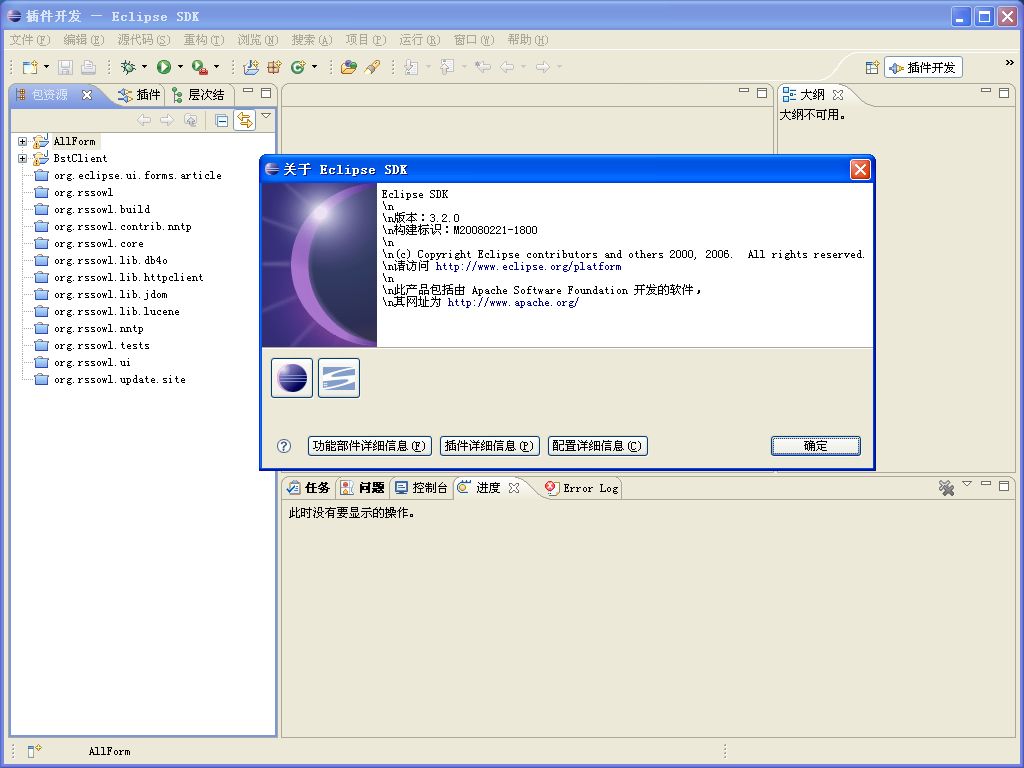Open the 运行 menu
Viewport: 1024px width, 768px height.
coord(420,40)
